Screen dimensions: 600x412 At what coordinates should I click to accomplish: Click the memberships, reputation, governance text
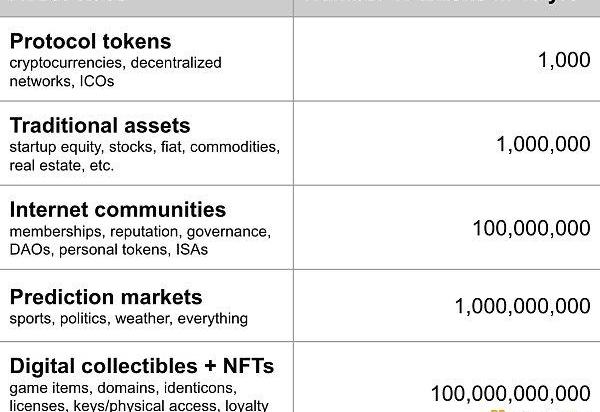pyautogui.click(x=139, y=232)
